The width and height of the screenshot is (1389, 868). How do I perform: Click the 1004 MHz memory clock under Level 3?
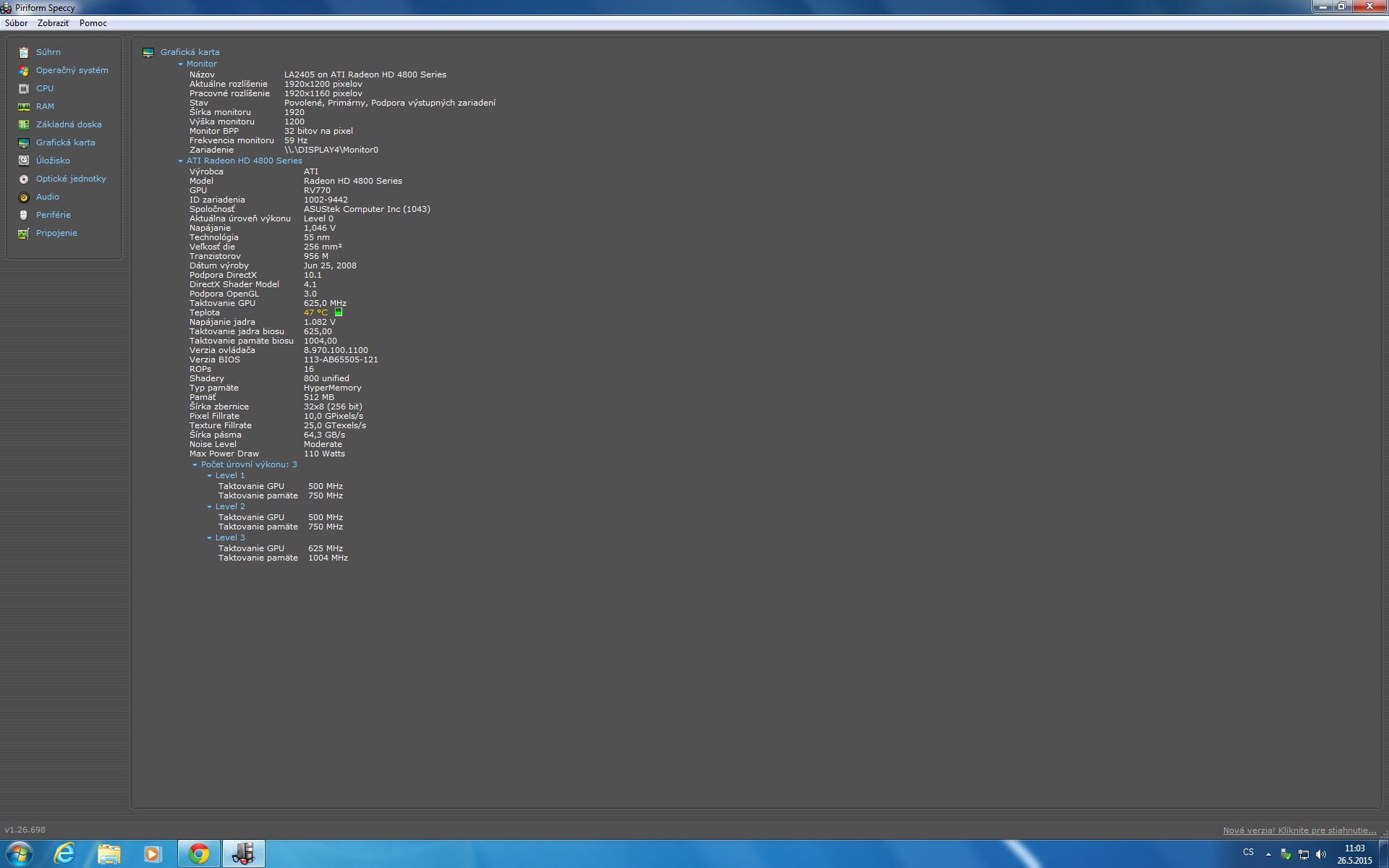click(x=328, y=558)
